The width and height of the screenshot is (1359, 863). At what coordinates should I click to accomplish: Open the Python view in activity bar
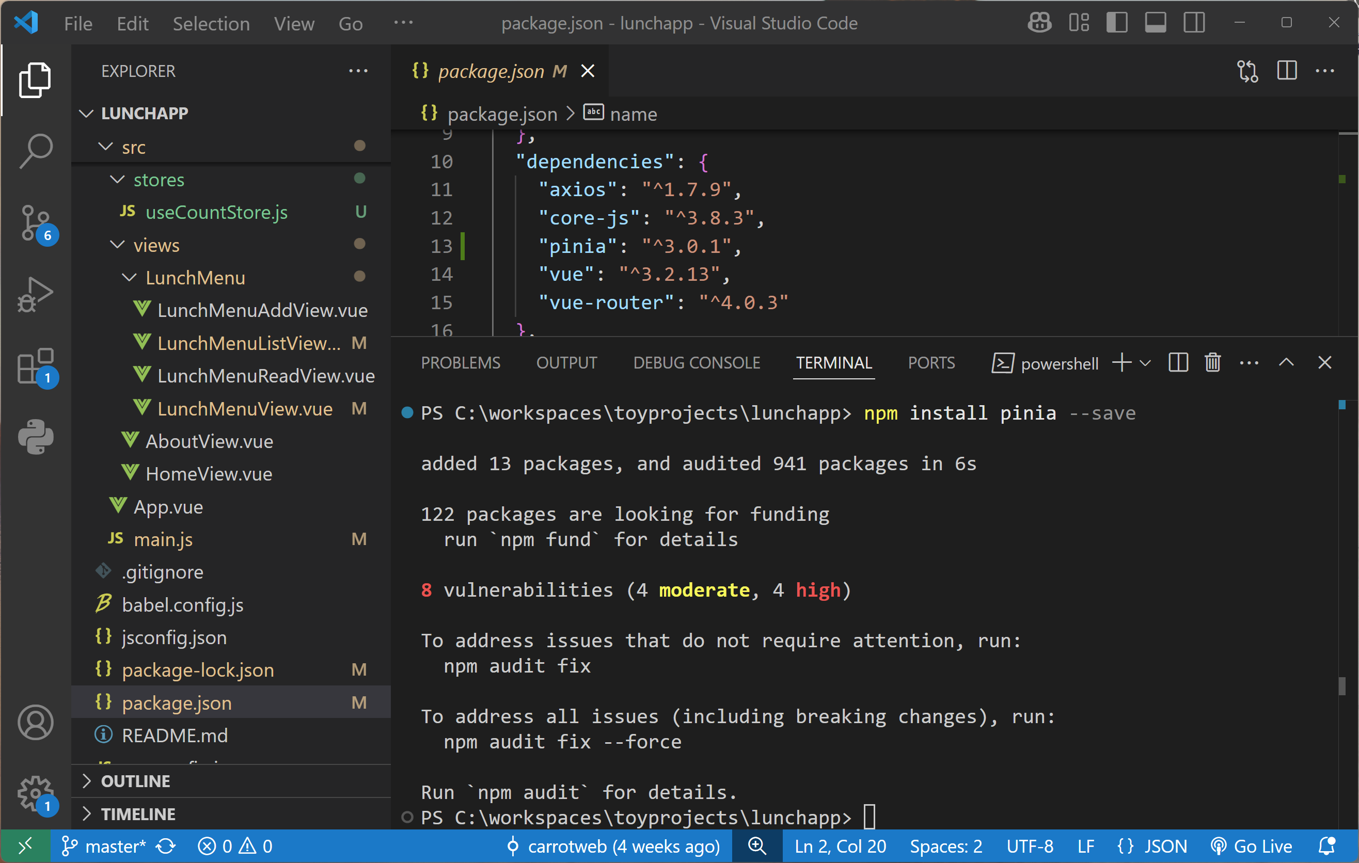[x=35, y=437]
